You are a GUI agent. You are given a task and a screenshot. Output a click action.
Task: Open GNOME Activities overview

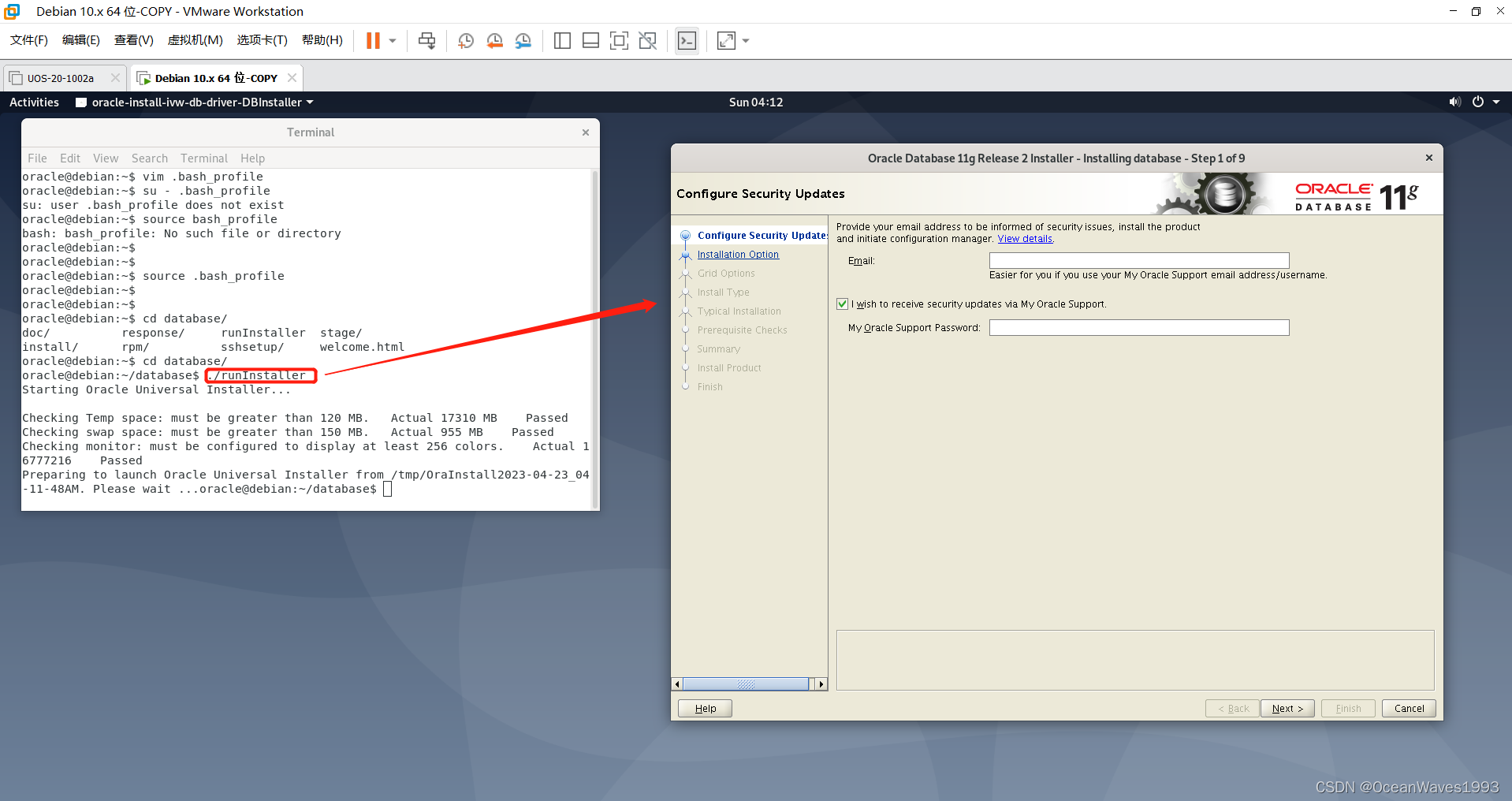[34, 102]
